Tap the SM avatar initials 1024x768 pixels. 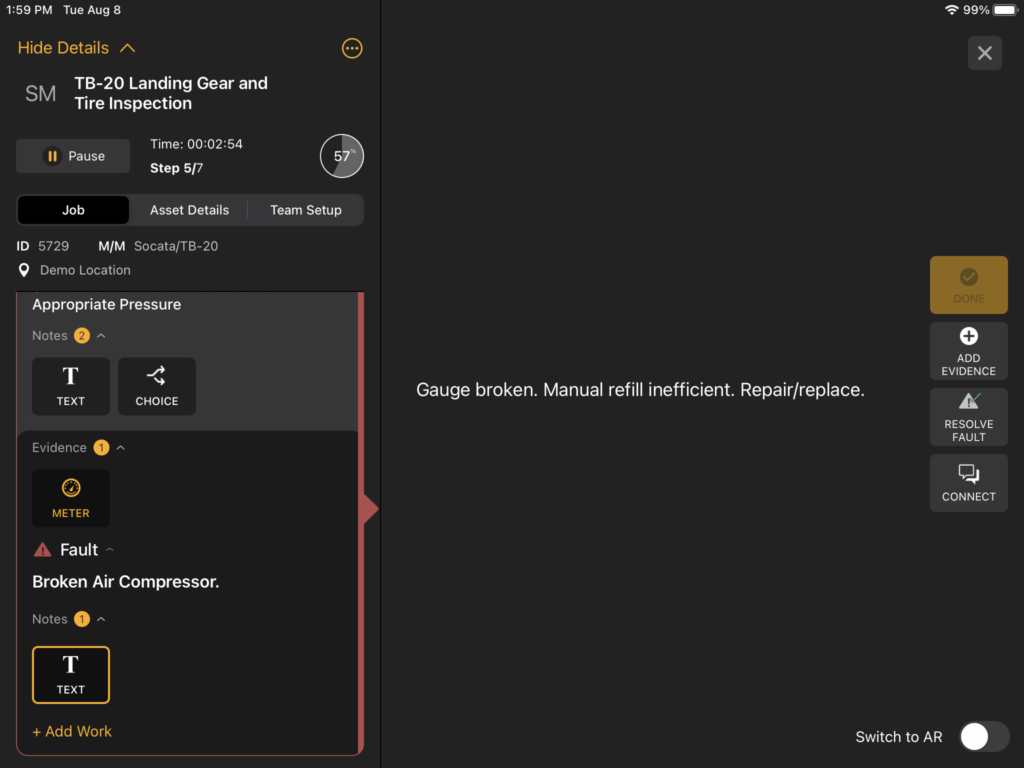coord(40,94)
